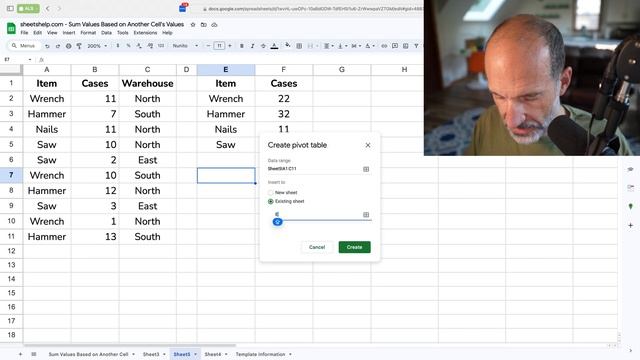The width and height of the screenshot is (640, 360).
Task: Open the vertical align dropdown
Action: tap(342, 46)
